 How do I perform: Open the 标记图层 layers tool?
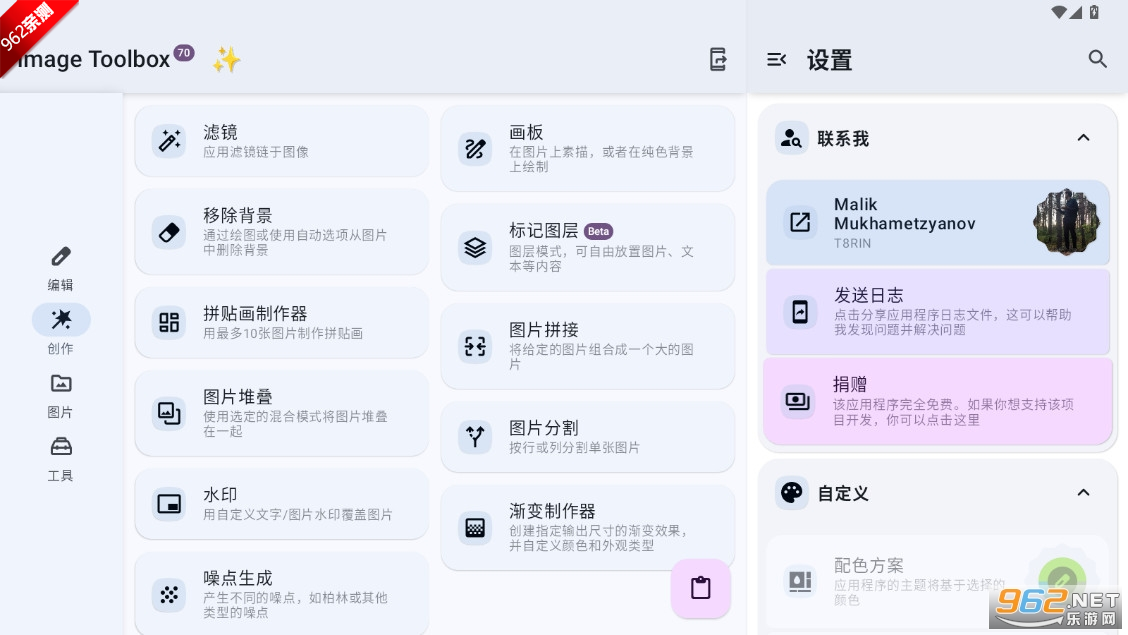tap(587, 247)
